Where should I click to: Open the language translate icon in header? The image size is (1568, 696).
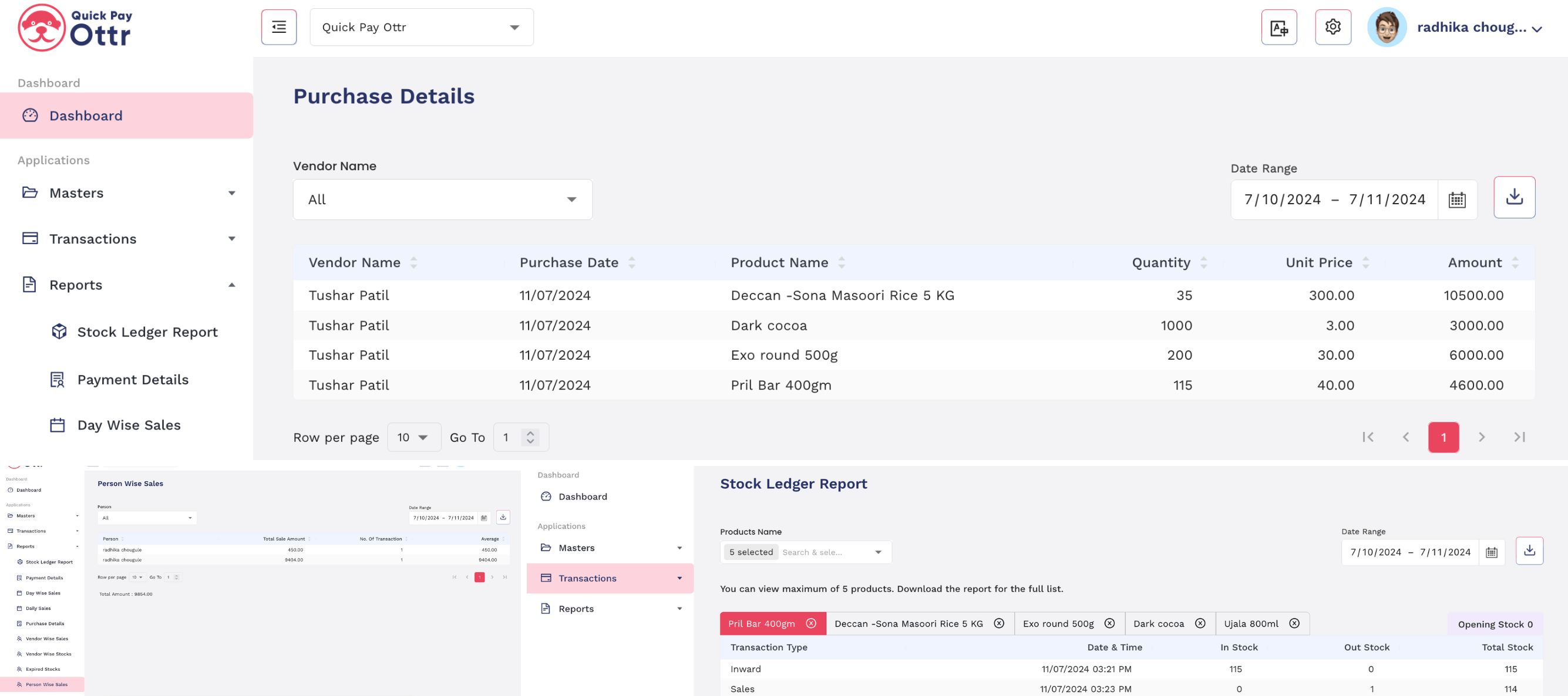1279,27
